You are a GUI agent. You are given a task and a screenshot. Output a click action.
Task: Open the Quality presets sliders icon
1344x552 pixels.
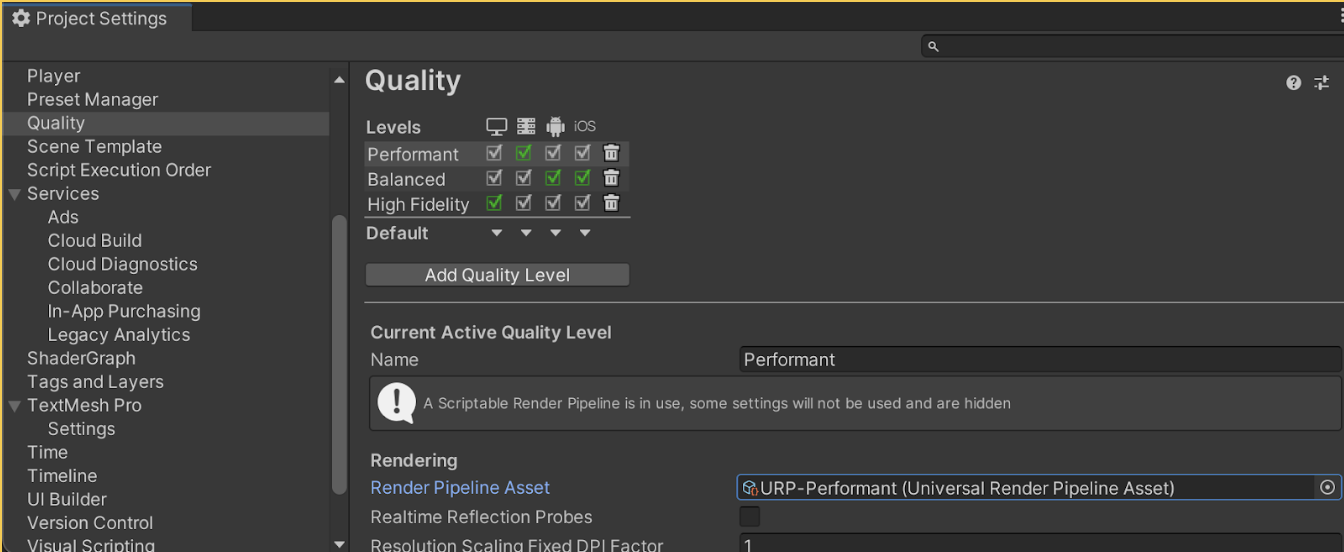point(1322,83)
